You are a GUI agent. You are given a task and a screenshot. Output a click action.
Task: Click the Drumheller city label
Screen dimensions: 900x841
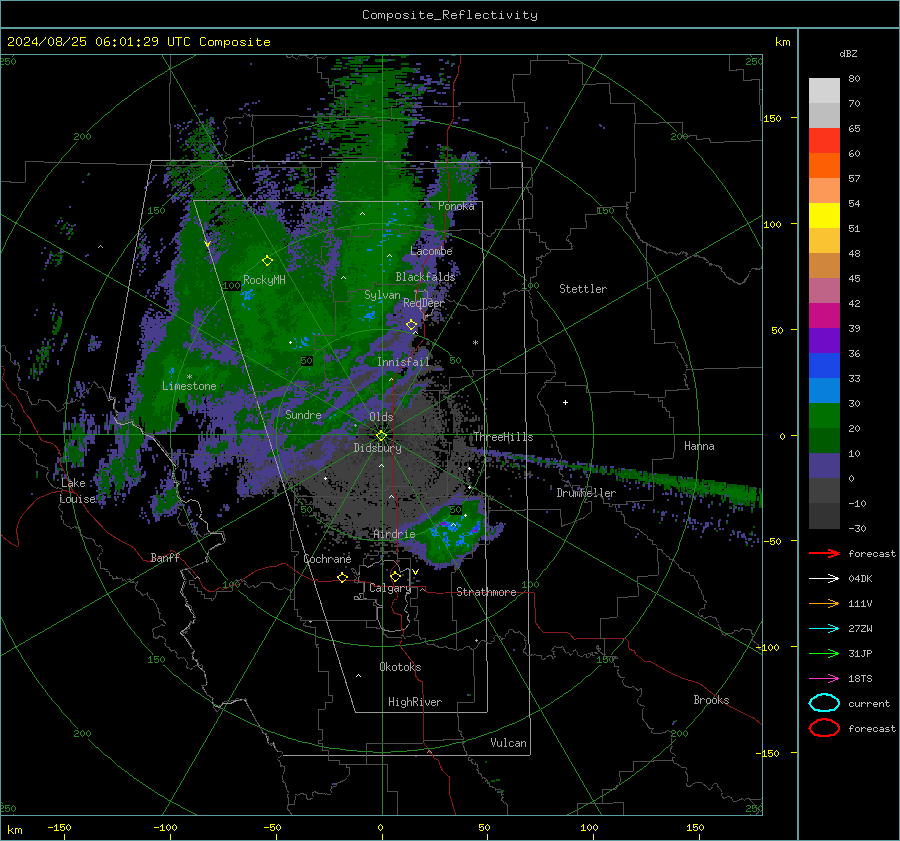tap(586, 493)
